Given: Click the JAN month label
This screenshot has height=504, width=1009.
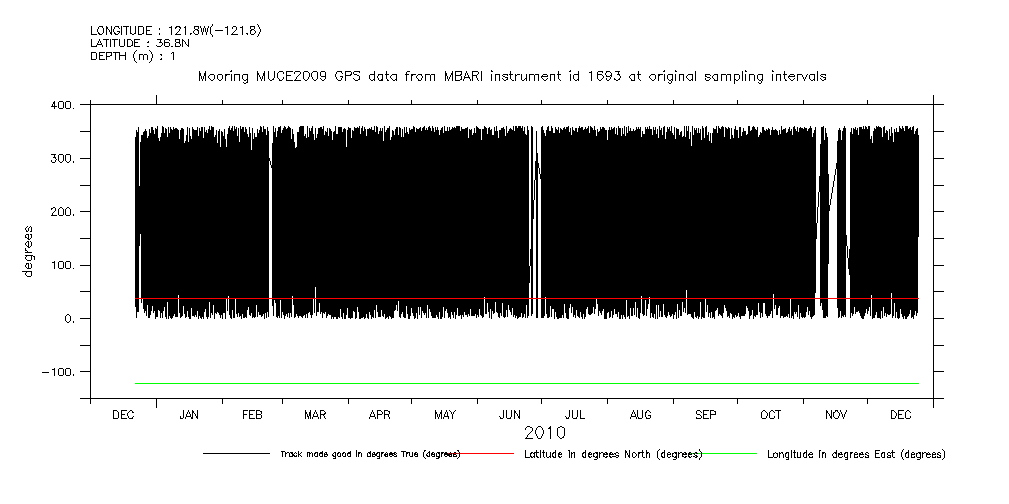Looking at the screenshot, I should tap(188, 415).
